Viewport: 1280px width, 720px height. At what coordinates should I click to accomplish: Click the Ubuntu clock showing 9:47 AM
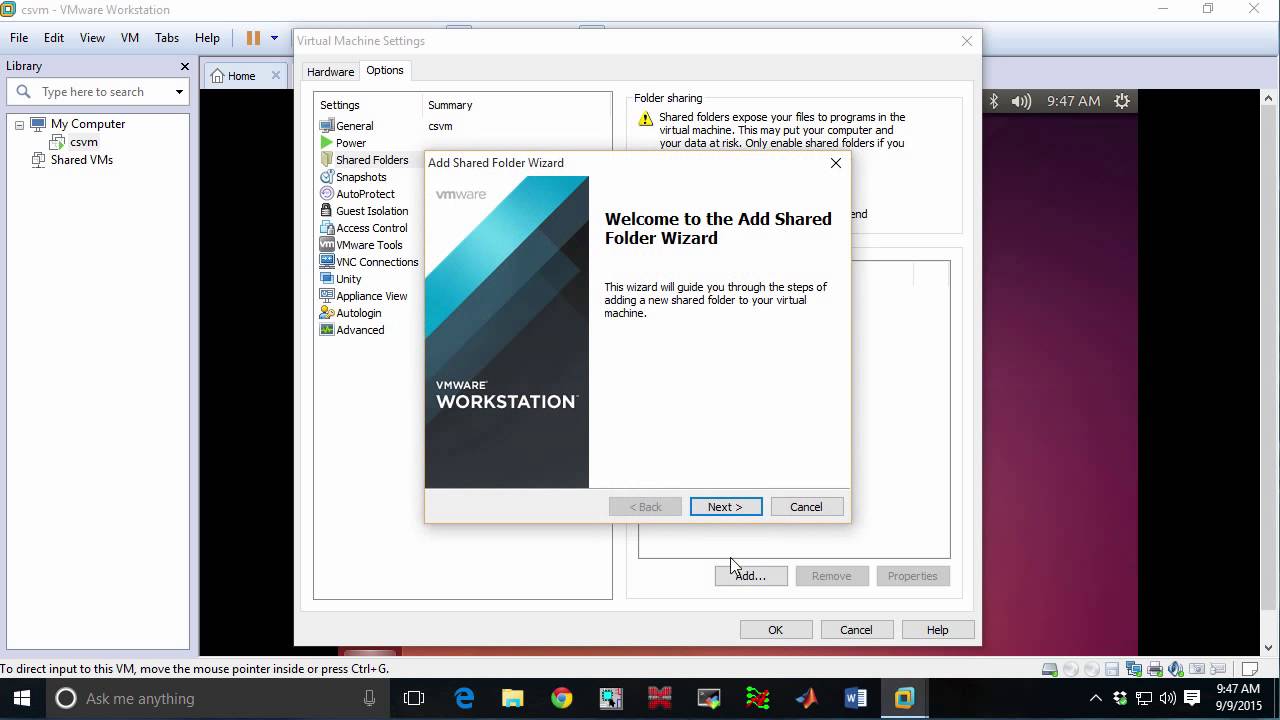click(1073, 101)
